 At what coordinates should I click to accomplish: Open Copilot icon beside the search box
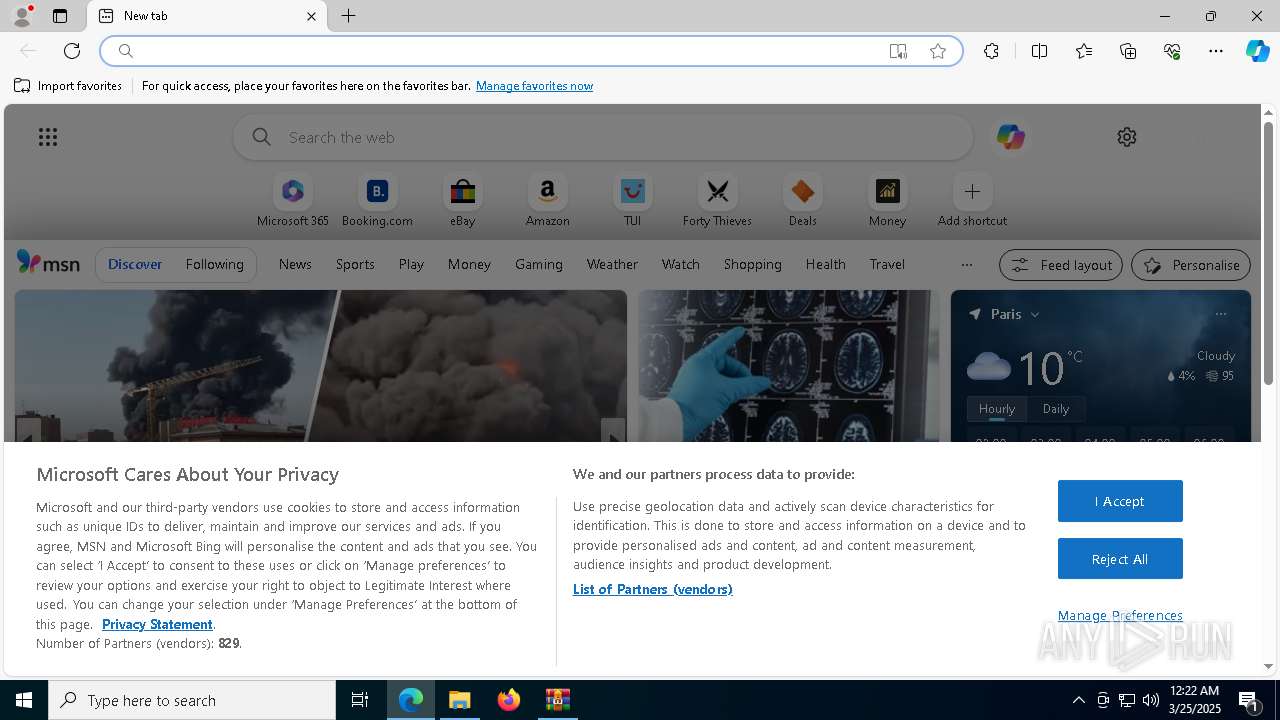point(1010,137)
